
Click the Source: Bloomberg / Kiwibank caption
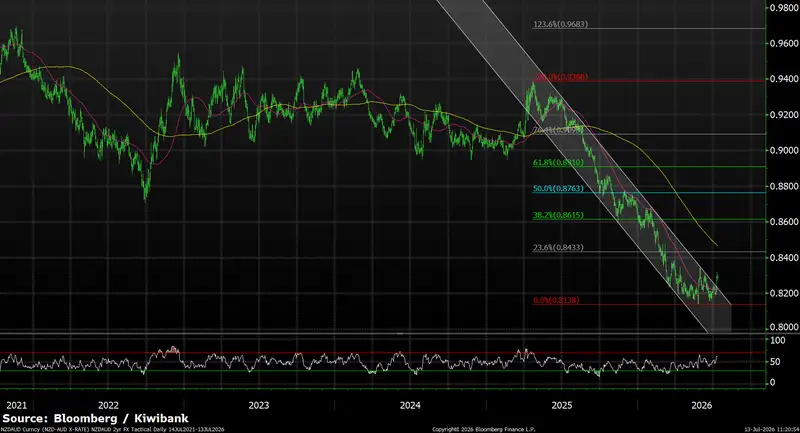pos(95,419)
